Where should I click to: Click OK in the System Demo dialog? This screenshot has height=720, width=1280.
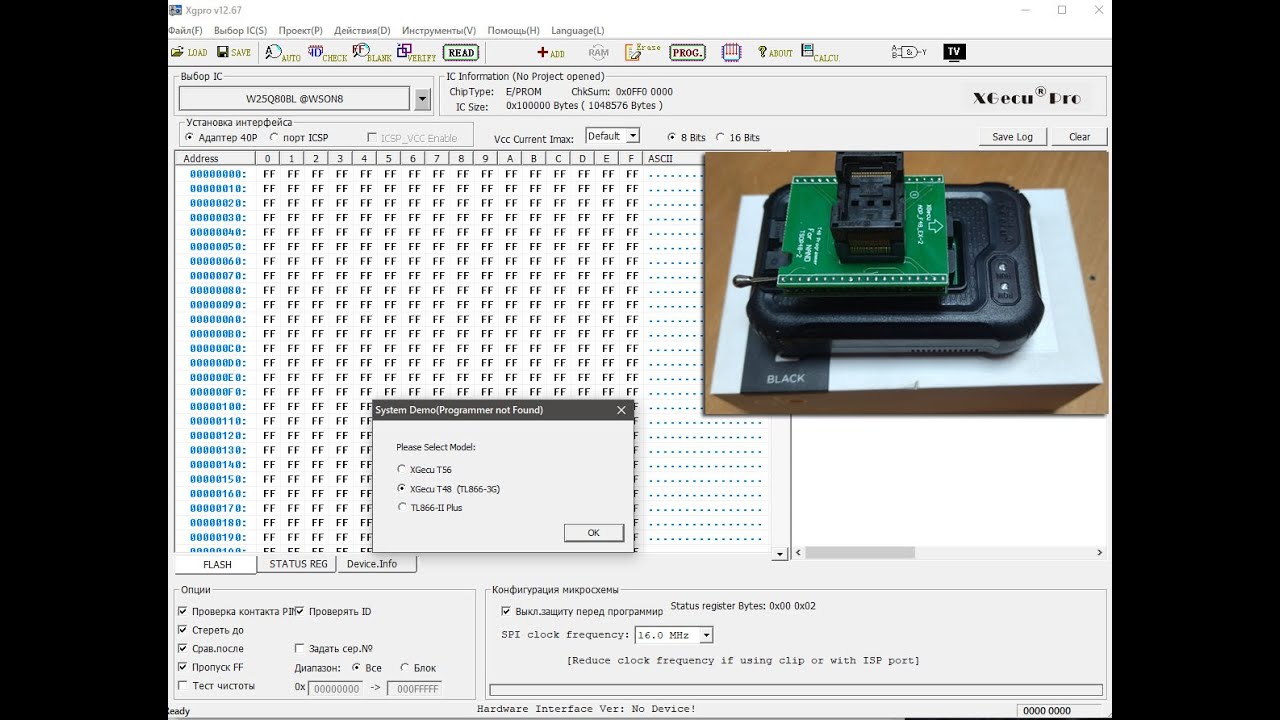[x=593, y=533]
